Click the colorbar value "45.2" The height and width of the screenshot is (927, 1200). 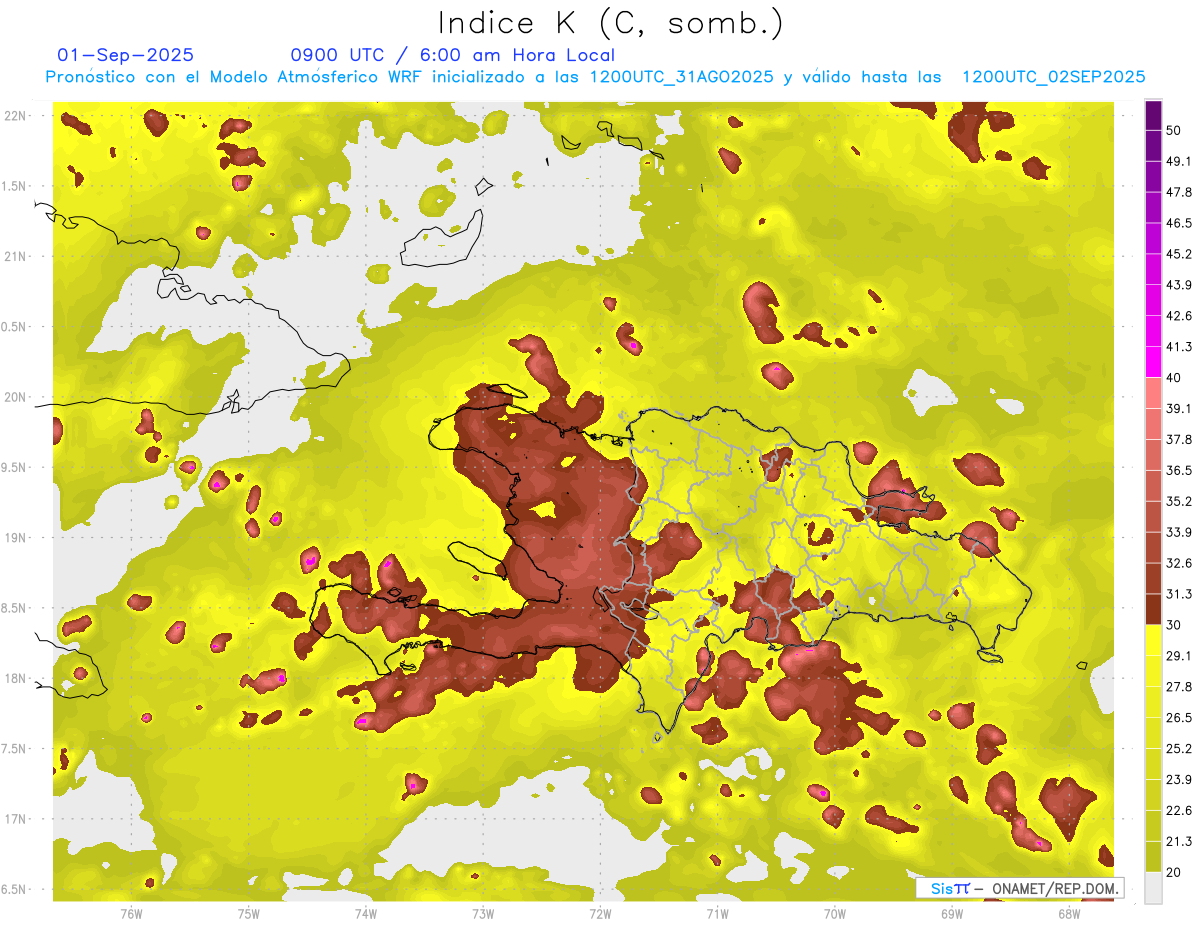tap(1179, 254)
